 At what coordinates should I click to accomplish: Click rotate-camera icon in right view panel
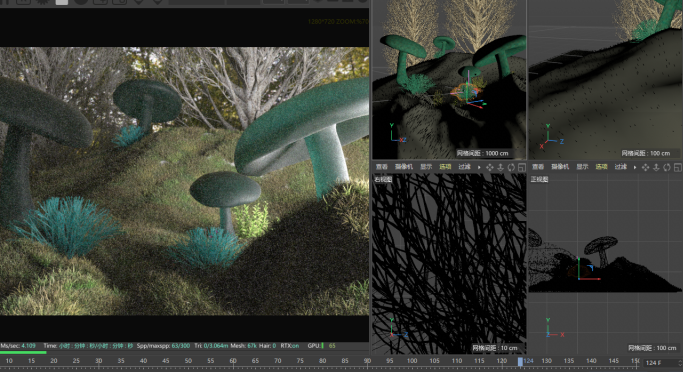(x=511, y=167)
